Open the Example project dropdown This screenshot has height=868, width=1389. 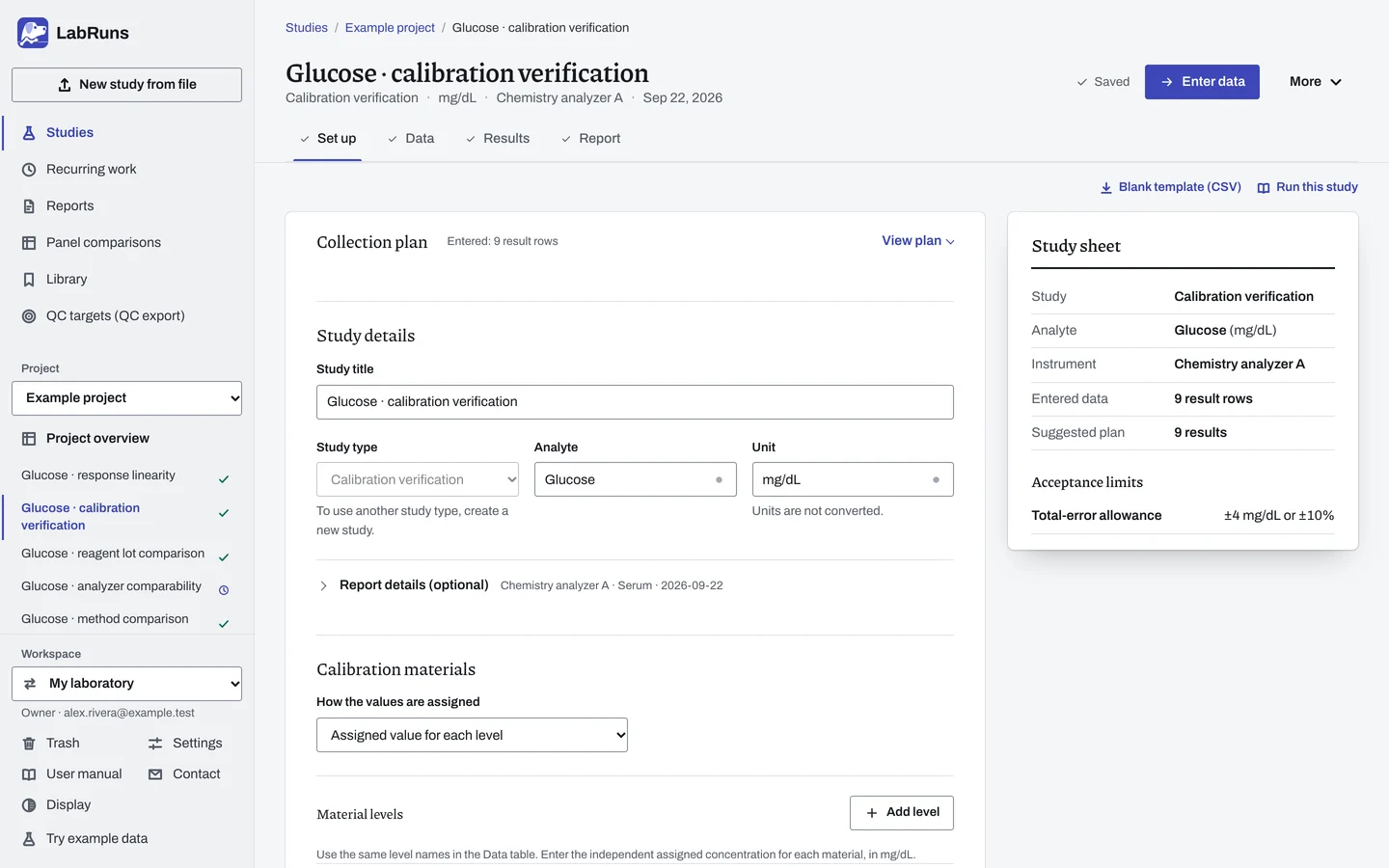click(x=126, y=398)
